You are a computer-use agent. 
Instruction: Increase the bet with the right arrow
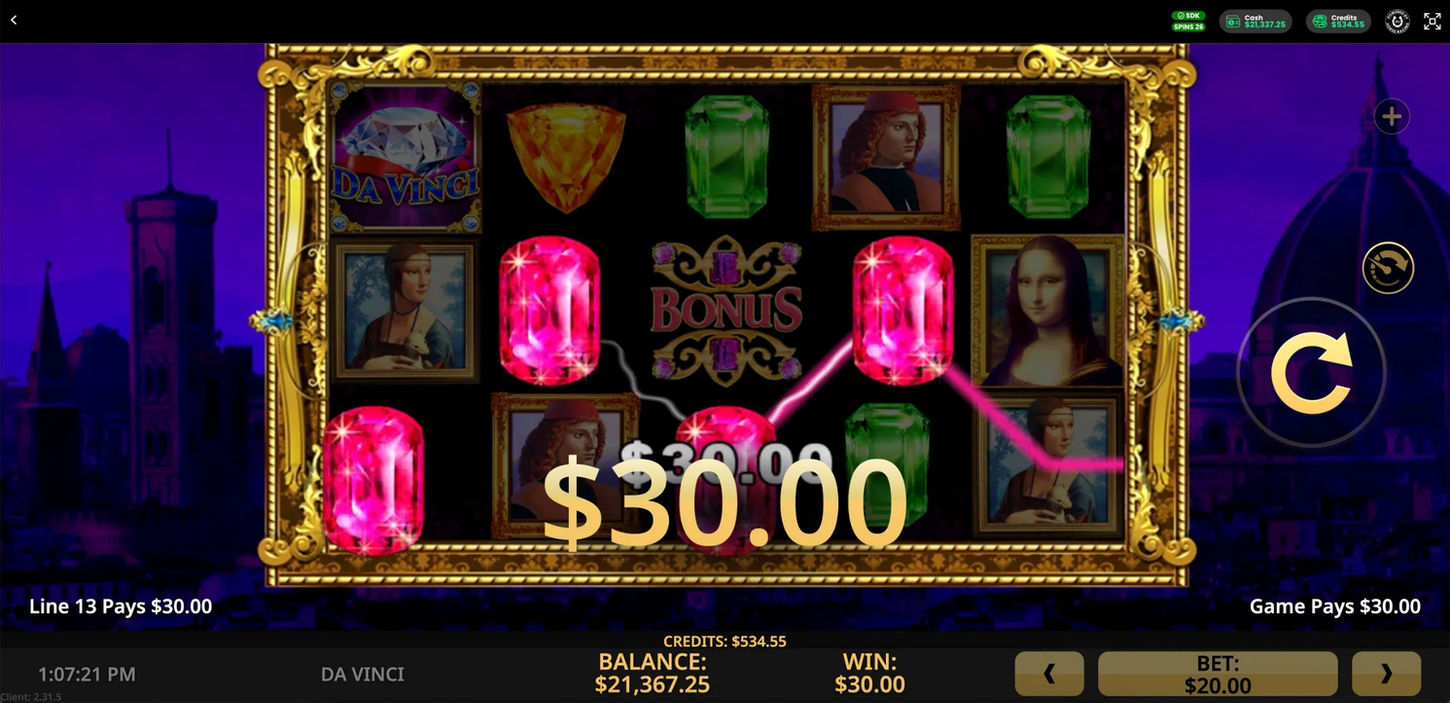tap(1386, 674)
